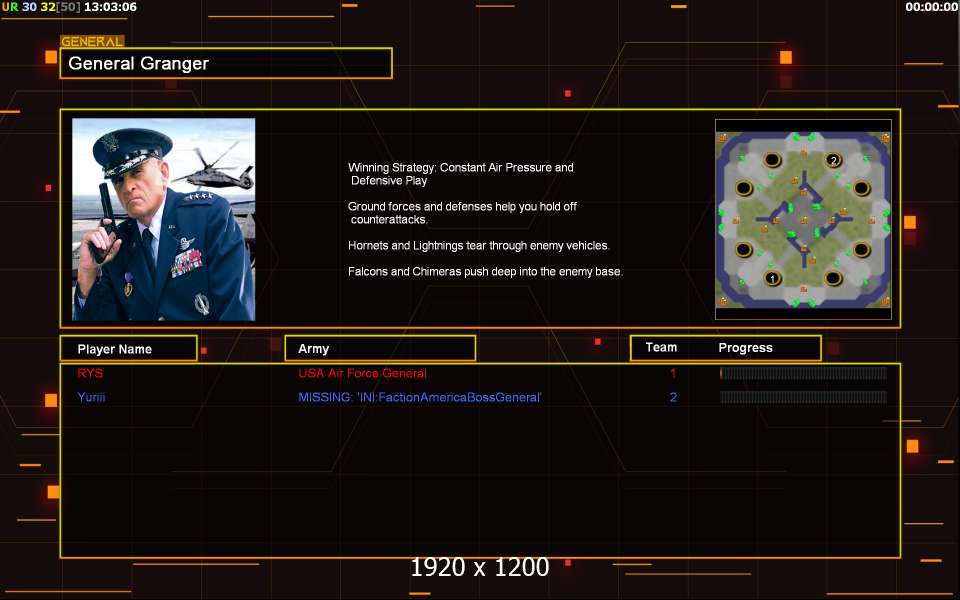
Task: Click the RYS loading progress bar
Action: [803, 373]
